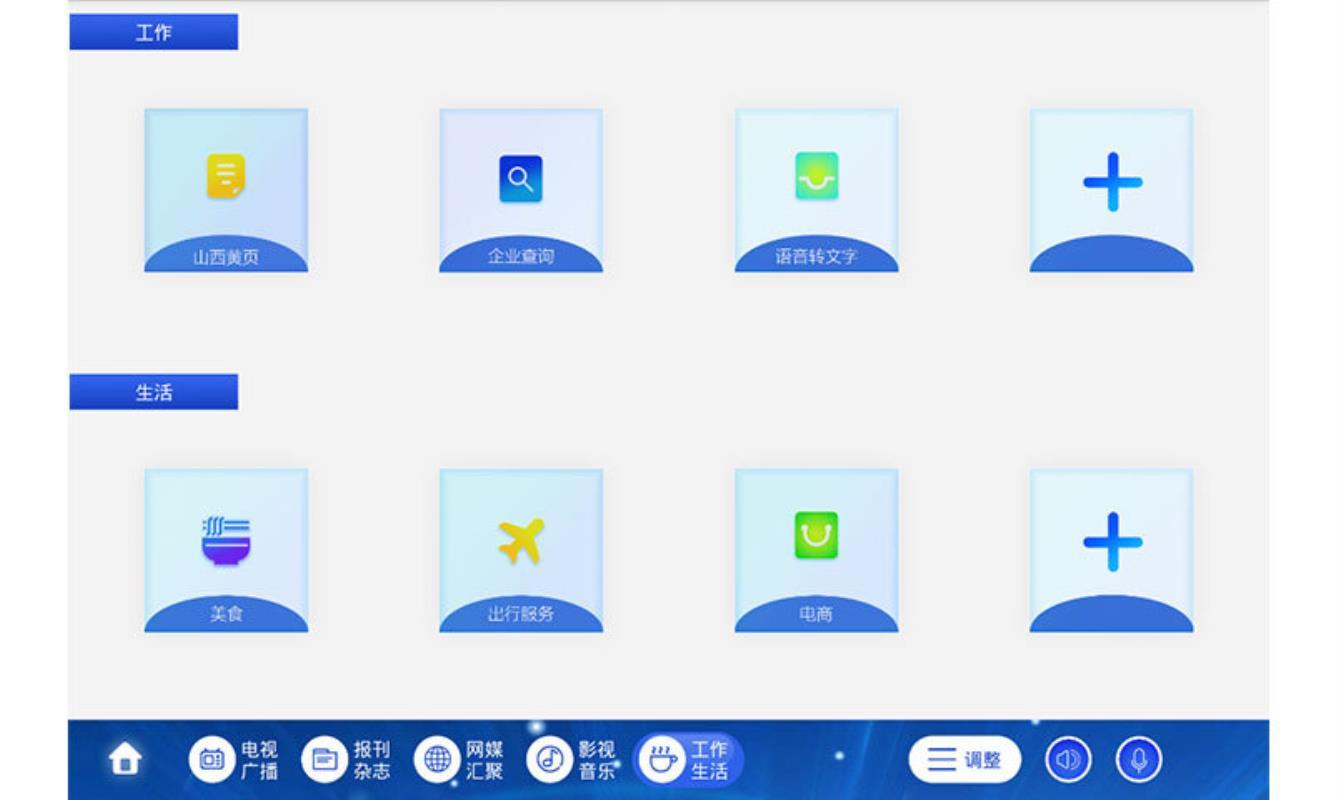Screen dimensions: 1338x800
Task: Open the 出行服务 travel service app
Action: click(519, 548)
